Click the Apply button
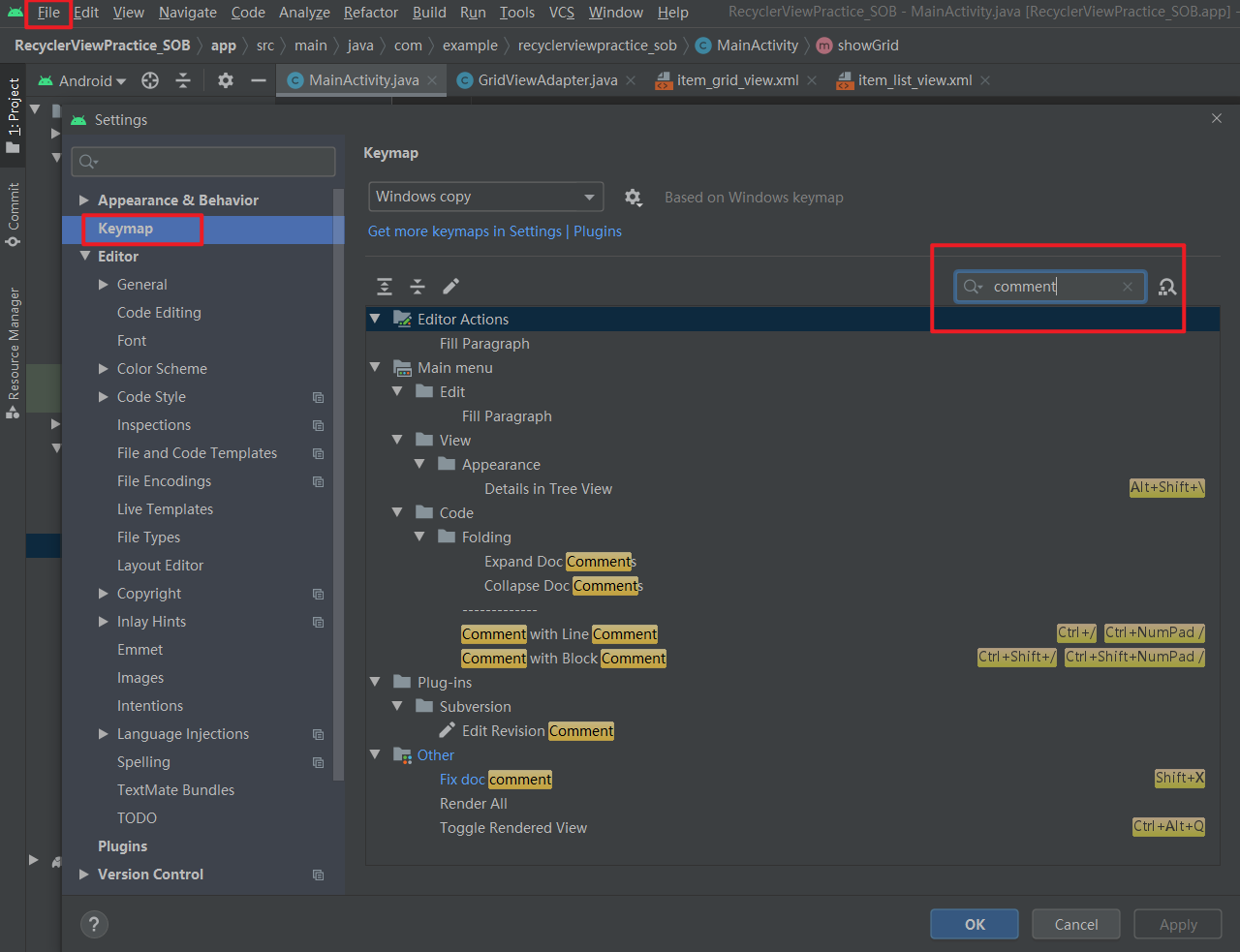Screen dimensions: 1240x952 click(x=1177, y=924)
